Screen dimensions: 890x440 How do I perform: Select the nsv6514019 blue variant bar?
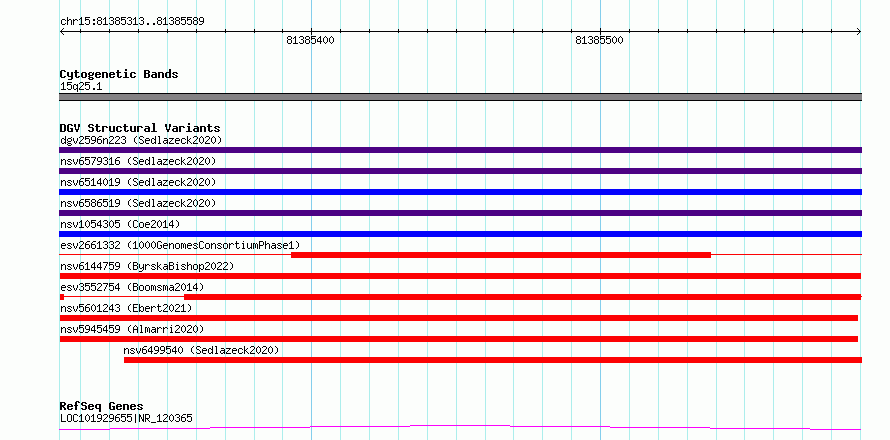(x=460, y=192)
